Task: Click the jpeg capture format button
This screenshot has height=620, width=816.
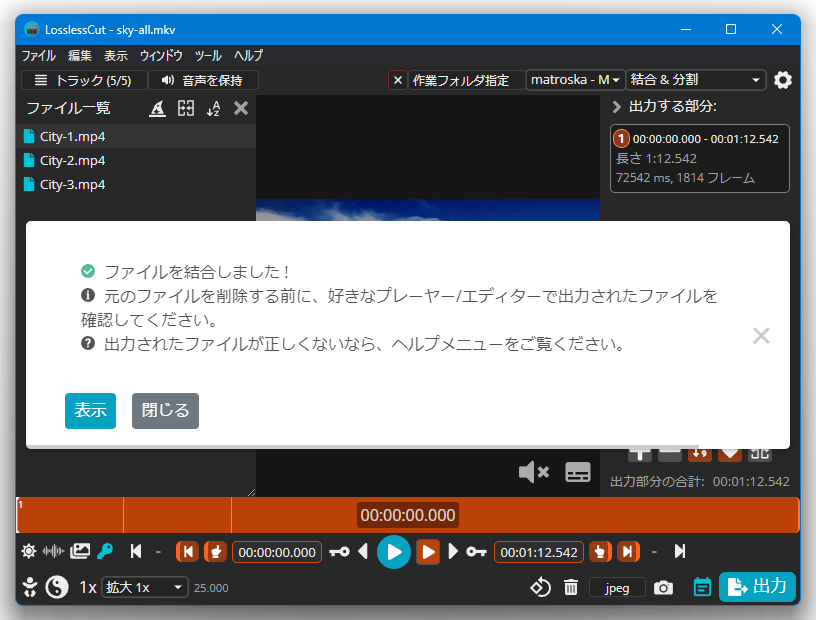Action: click(x=617, y=588)
